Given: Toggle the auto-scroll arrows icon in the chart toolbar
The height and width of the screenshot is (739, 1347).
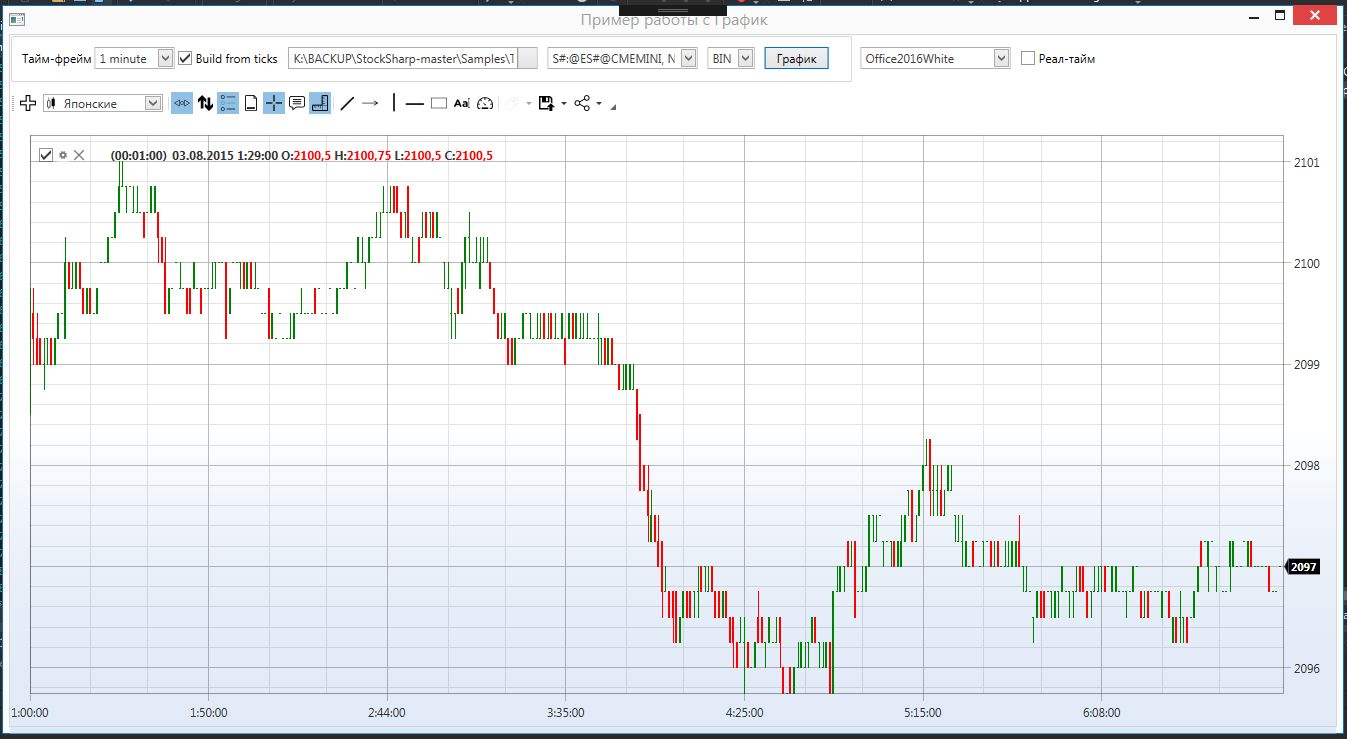Looking at the screenshot, I should click(x=182, y=103).
